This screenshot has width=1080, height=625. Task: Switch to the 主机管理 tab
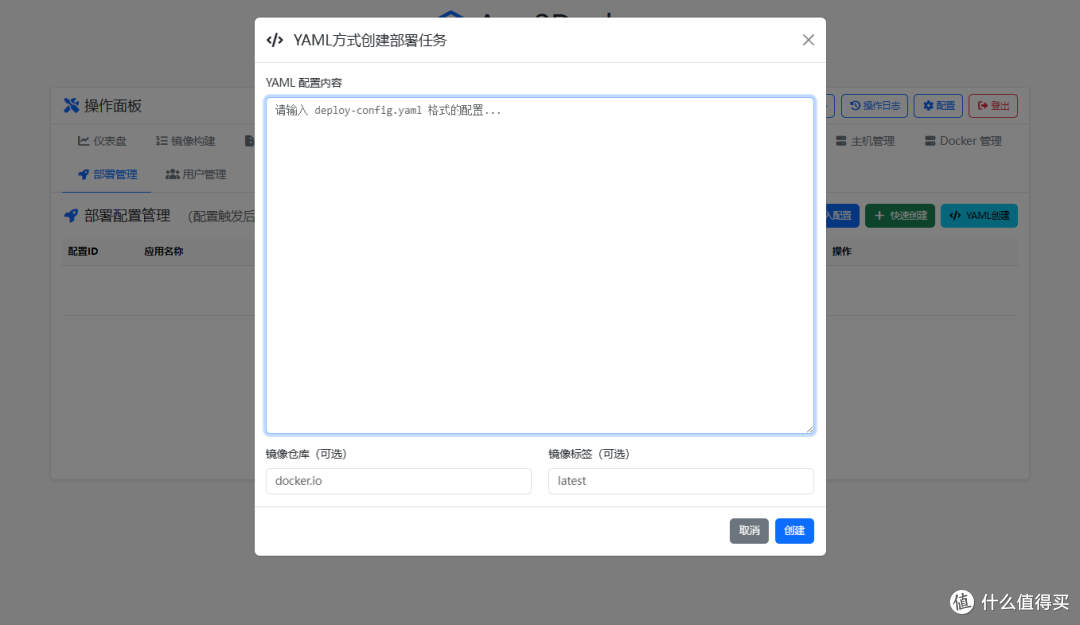865,141
